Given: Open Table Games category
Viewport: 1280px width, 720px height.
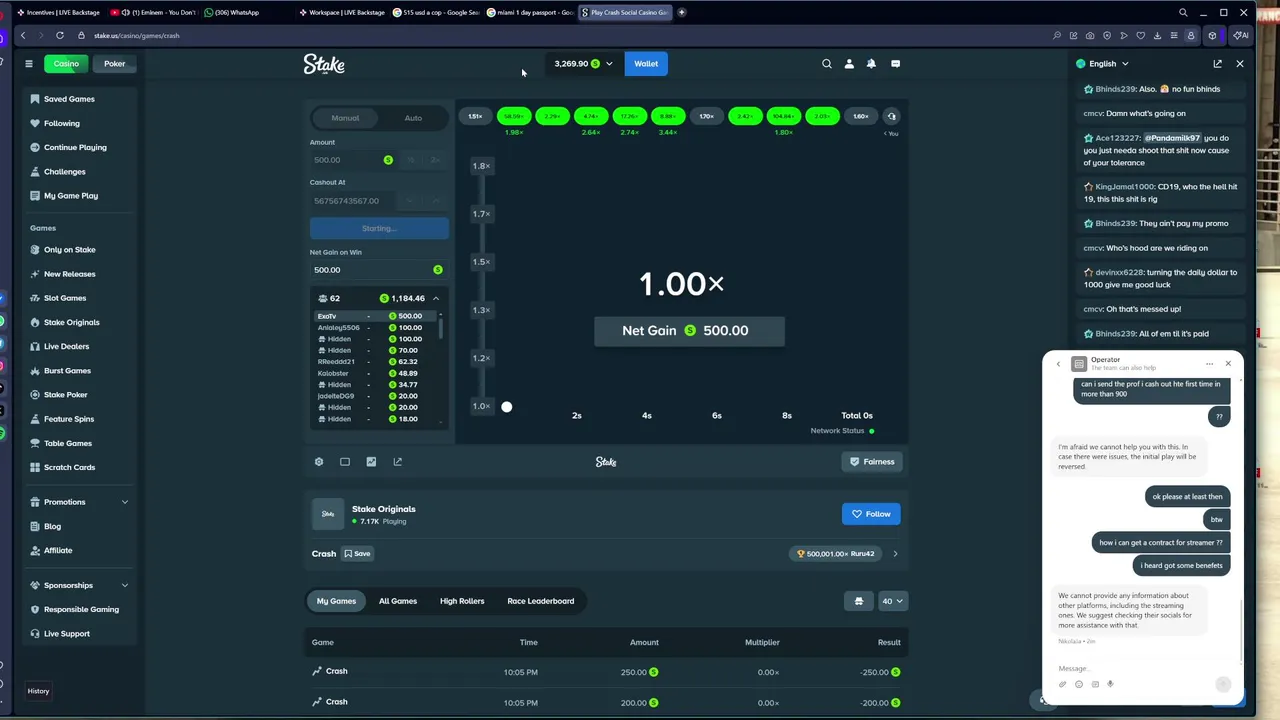Looking at the screenshot, I should [67, 443].
